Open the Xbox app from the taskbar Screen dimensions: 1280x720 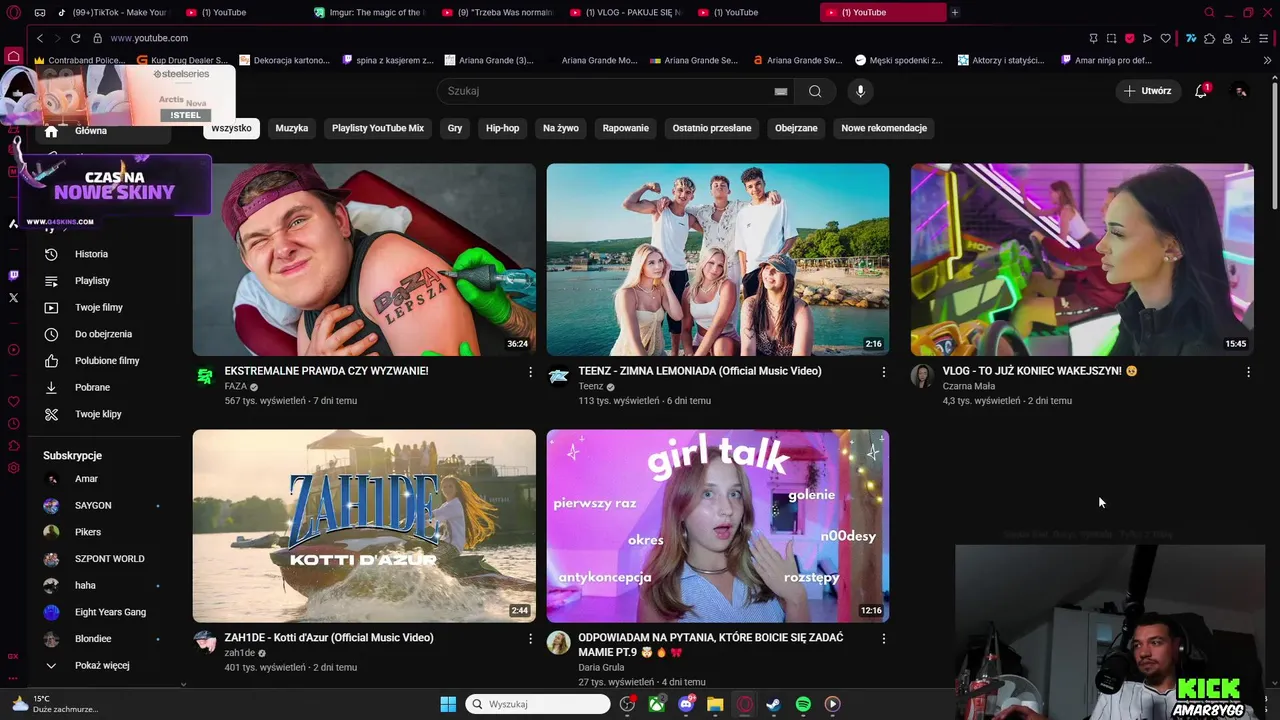[657, 704]
